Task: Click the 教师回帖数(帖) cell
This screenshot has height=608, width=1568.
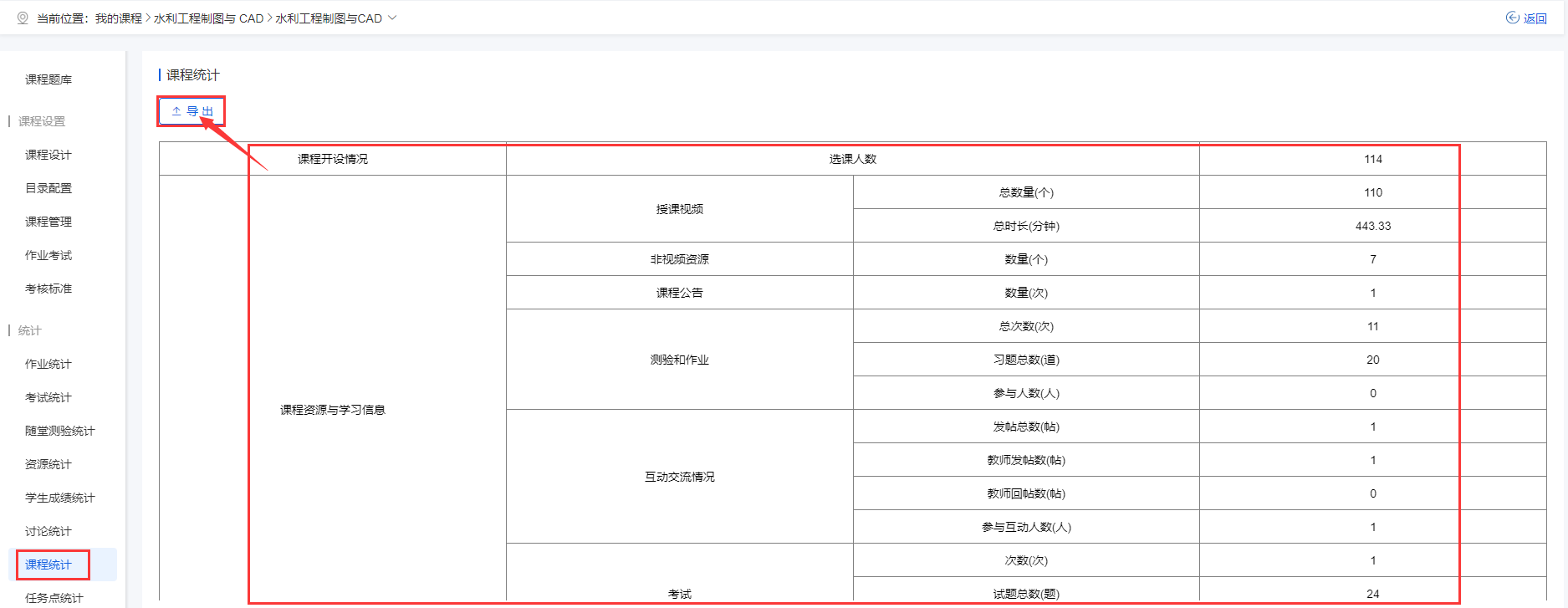Action: tap(1026, 493)
